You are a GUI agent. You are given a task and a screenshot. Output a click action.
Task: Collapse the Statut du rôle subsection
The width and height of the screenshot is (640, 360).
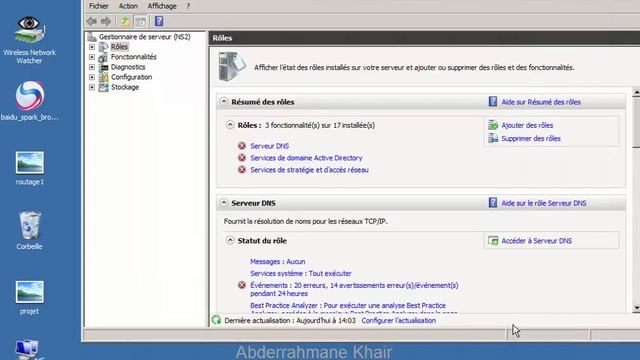tap(230, 240)
